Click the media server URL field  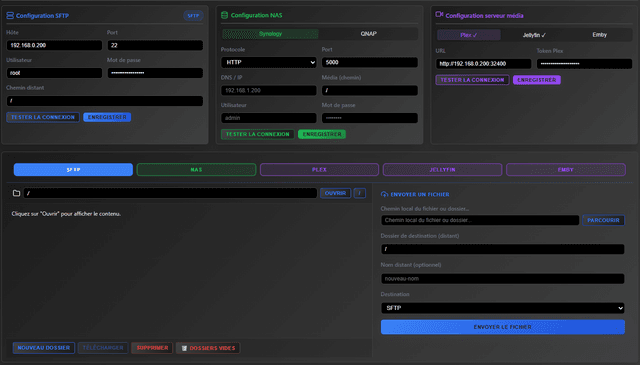click(x=483, y=64)
